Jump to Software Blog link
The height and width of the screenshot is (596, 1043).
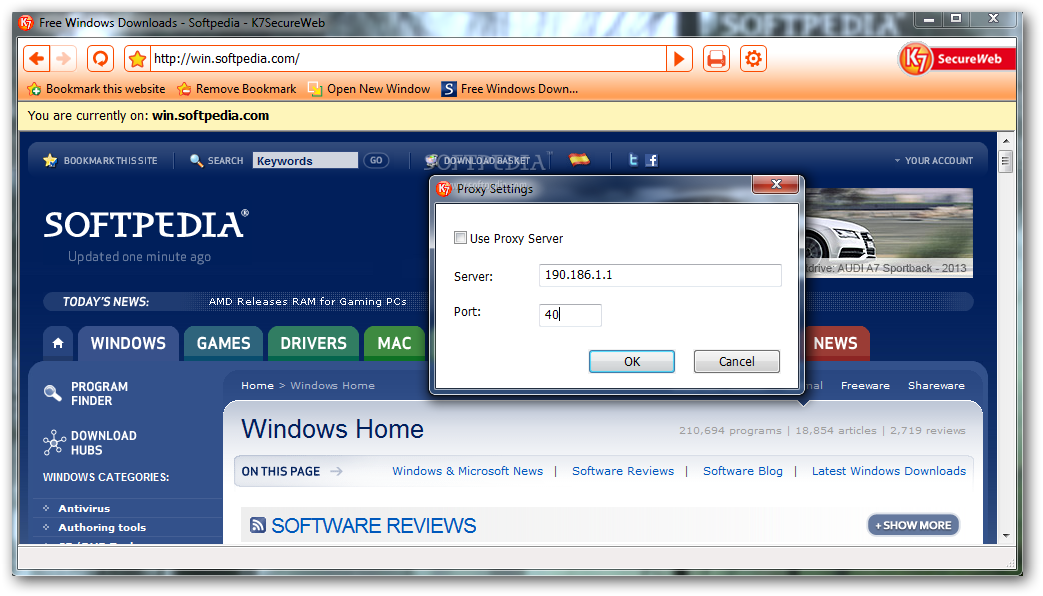[x=743, y=471]
